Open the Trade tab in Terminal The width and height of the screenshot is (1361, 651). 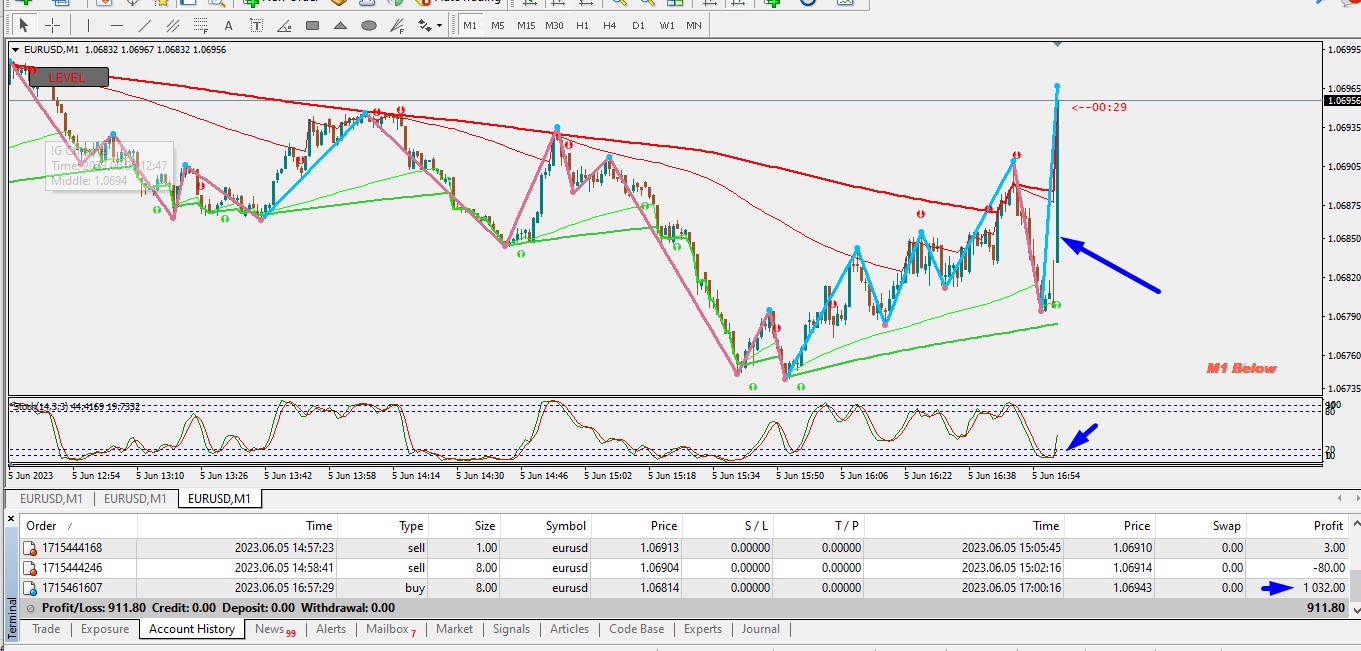46,629
